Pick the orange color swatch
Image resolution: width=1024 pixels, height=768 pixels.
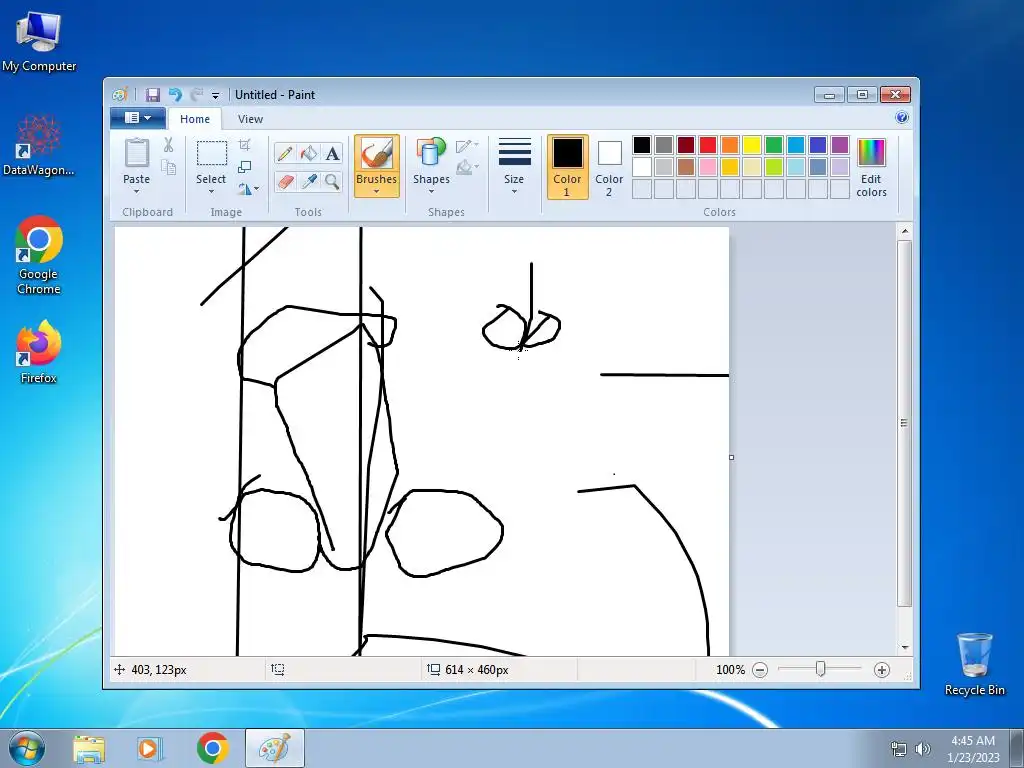click(x=730, y=145)
